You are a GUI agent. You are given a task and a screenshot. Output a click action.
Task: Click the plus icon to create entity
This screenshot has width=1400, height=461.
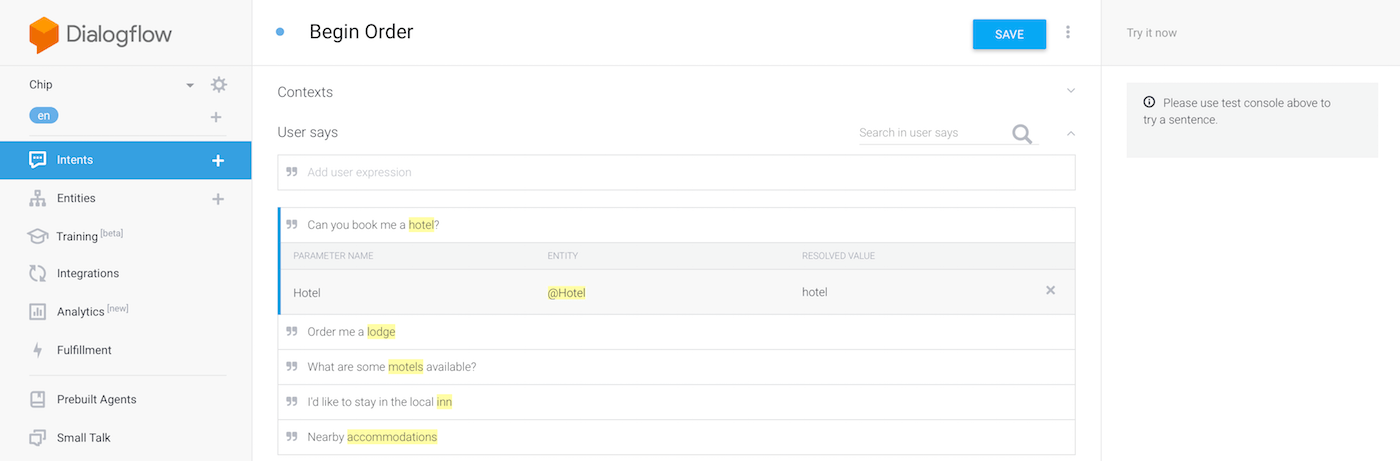tap(218, 199)
